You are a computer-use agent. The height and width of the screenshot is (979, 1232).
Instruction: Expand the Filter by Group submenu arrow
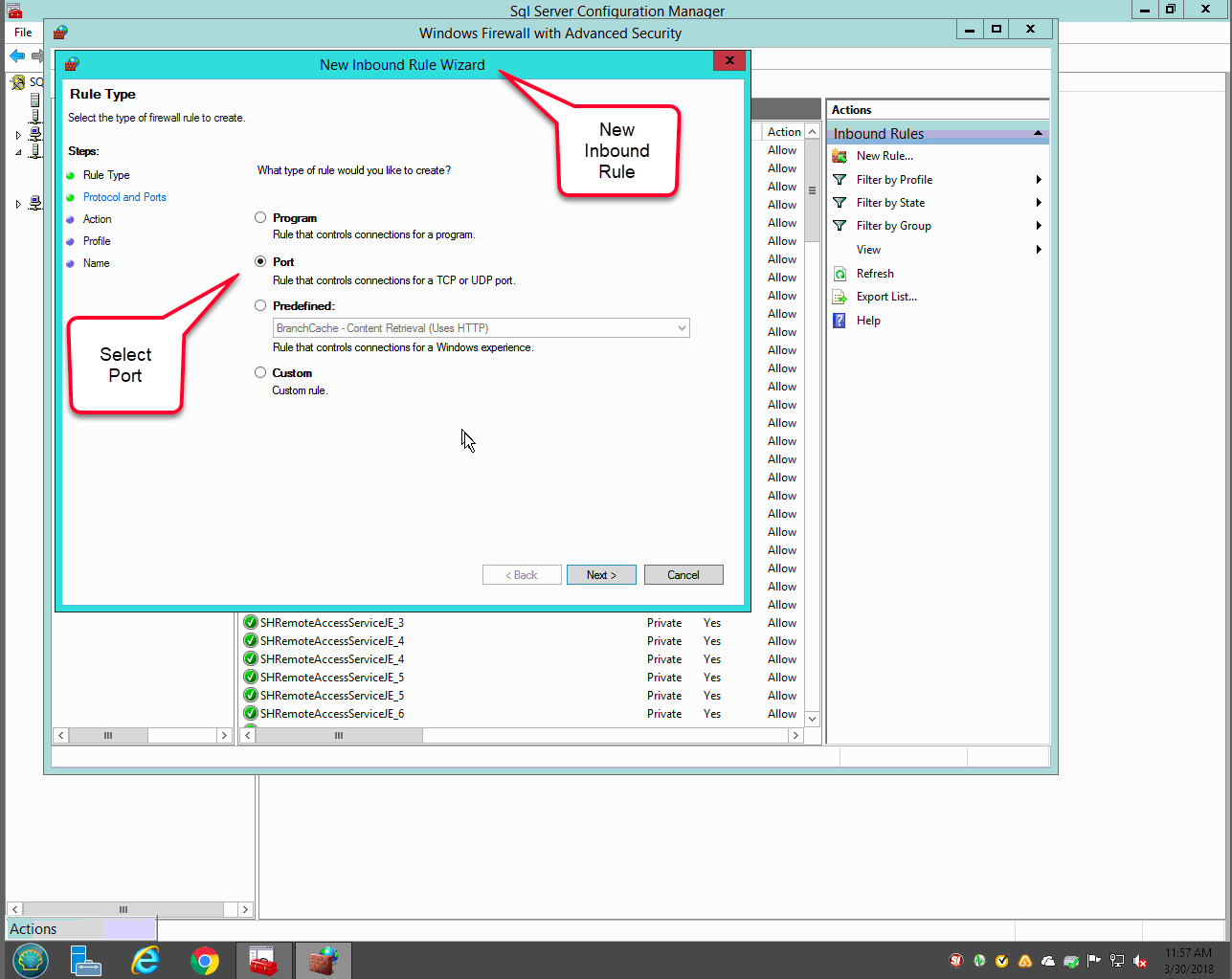[1039, 226]
